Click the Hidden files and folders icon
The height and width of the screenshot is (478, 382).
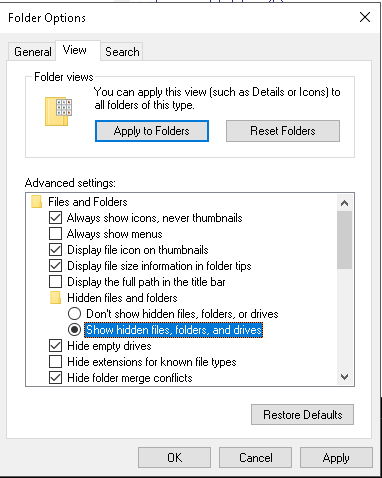click(56, 298)
